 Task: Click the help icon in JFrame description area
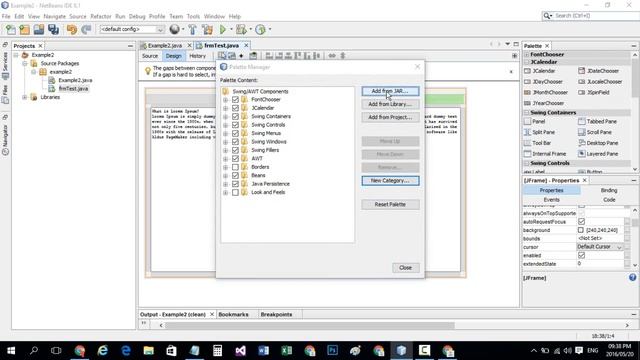point(632,278)
